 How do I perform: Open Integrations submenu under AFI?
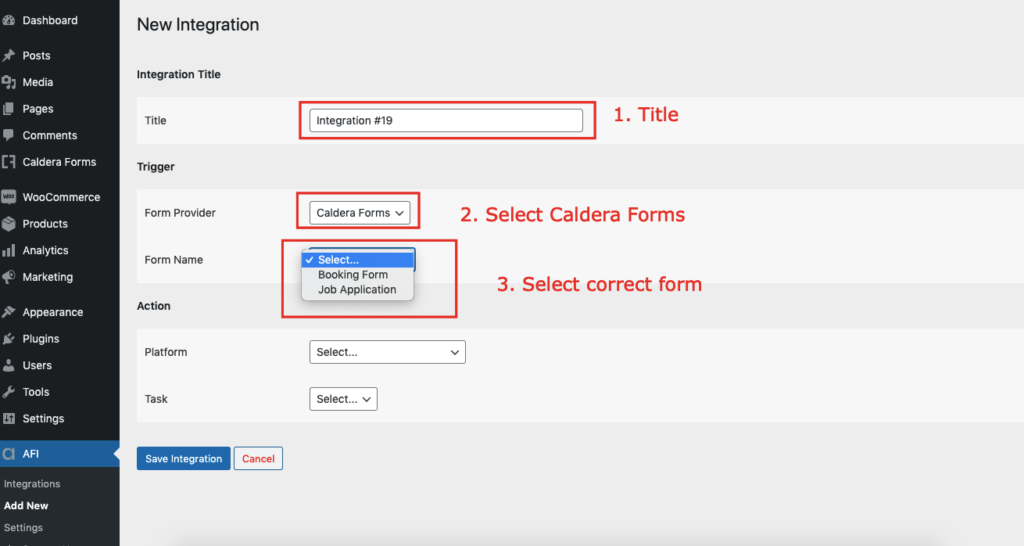pos(32,484)
